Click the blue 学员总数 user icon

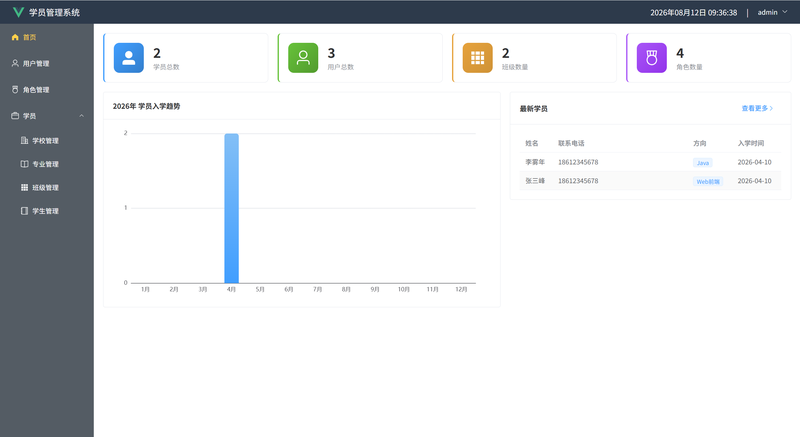(x=129, y=58)
